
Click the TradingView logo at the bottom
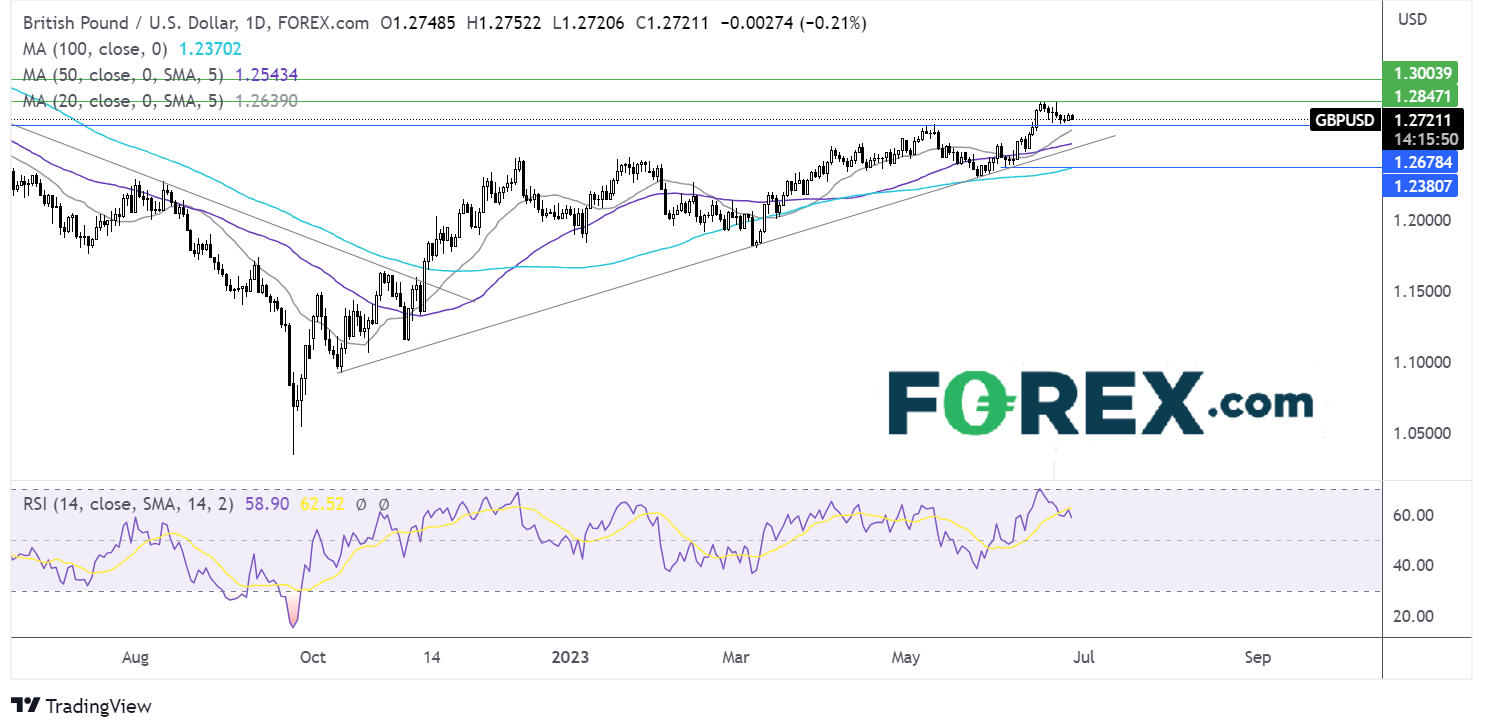82,705
